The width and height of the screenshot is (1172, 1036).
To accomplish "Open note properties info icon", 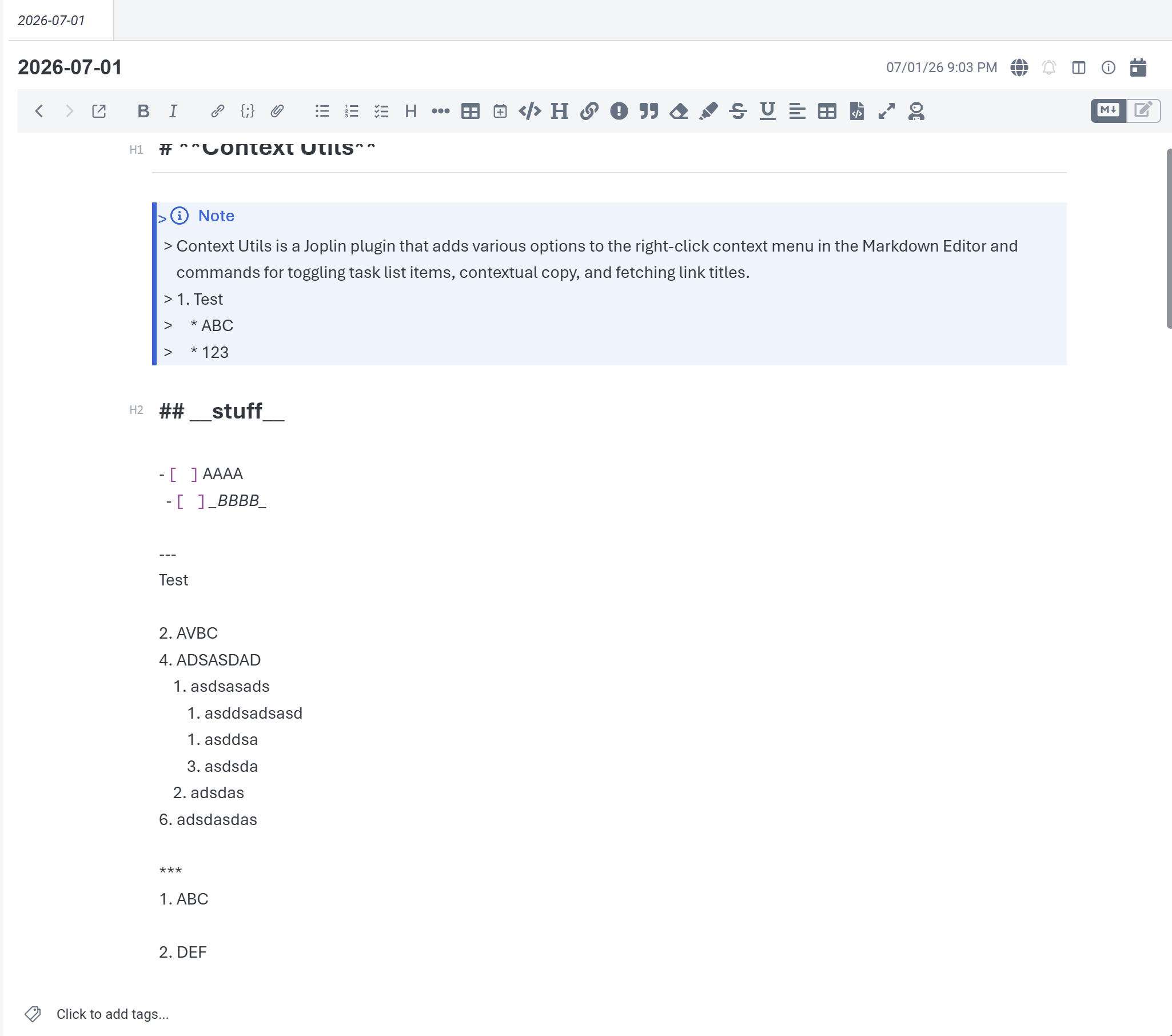I will click(x=1109, y=67).
